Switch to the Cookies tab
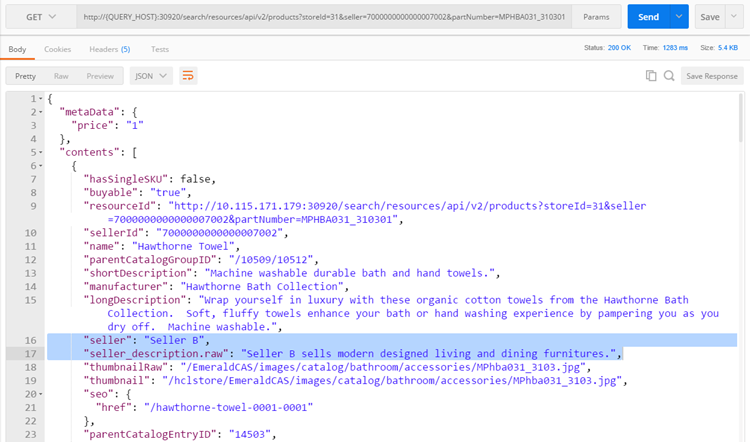Image resolution: width=750 pixels, height=442 pixels. [x=57, y=49]
